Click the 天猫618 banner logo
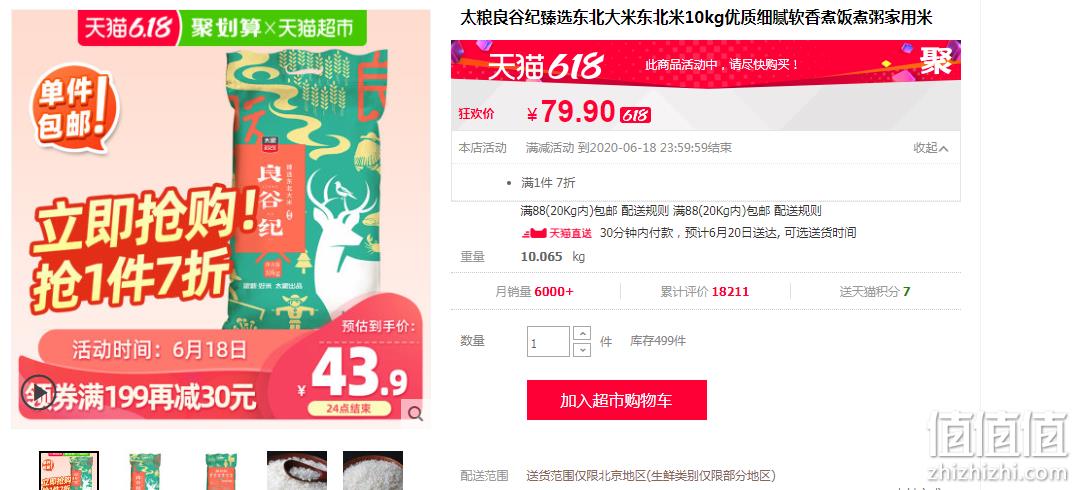Screen dimensions: 1077x490 click(546, 66)
